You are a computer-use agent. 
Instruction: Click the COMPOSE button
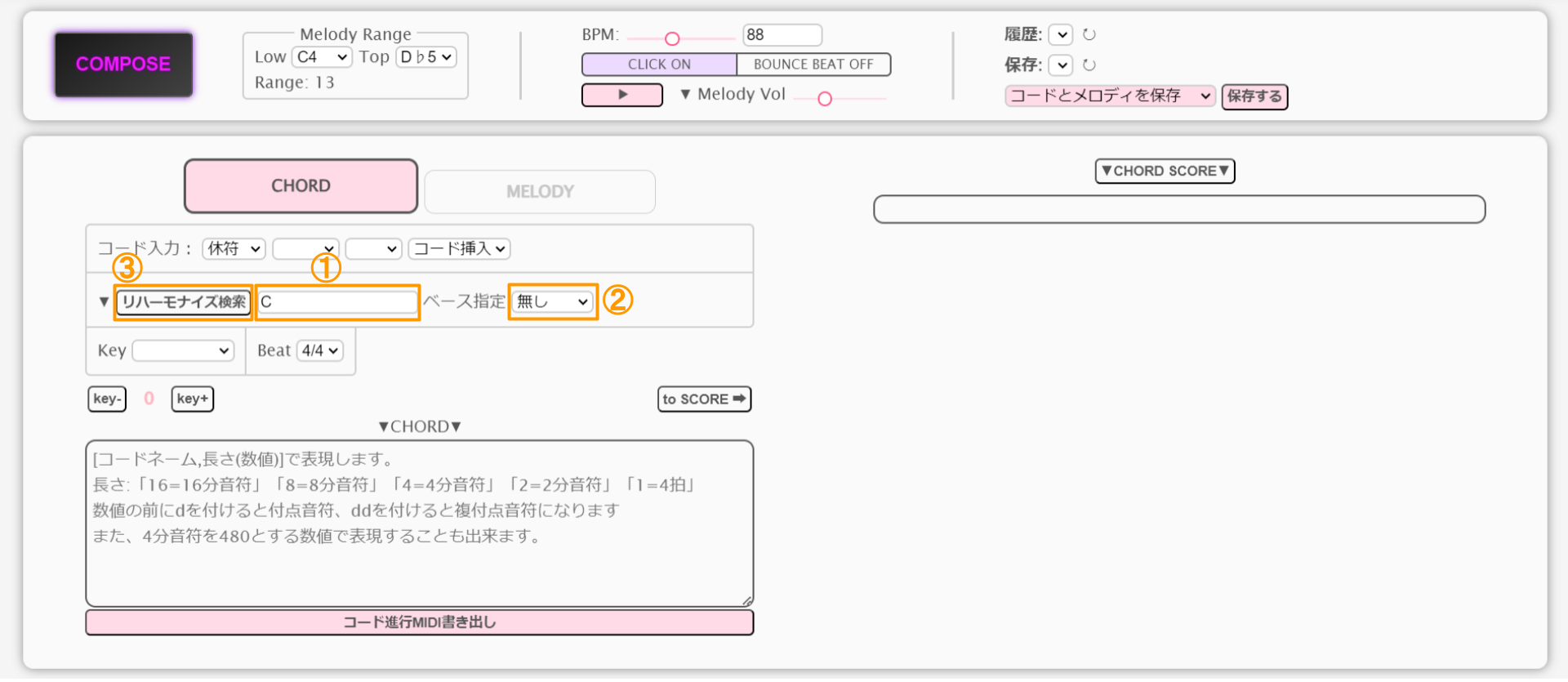[x=123, y=65]
